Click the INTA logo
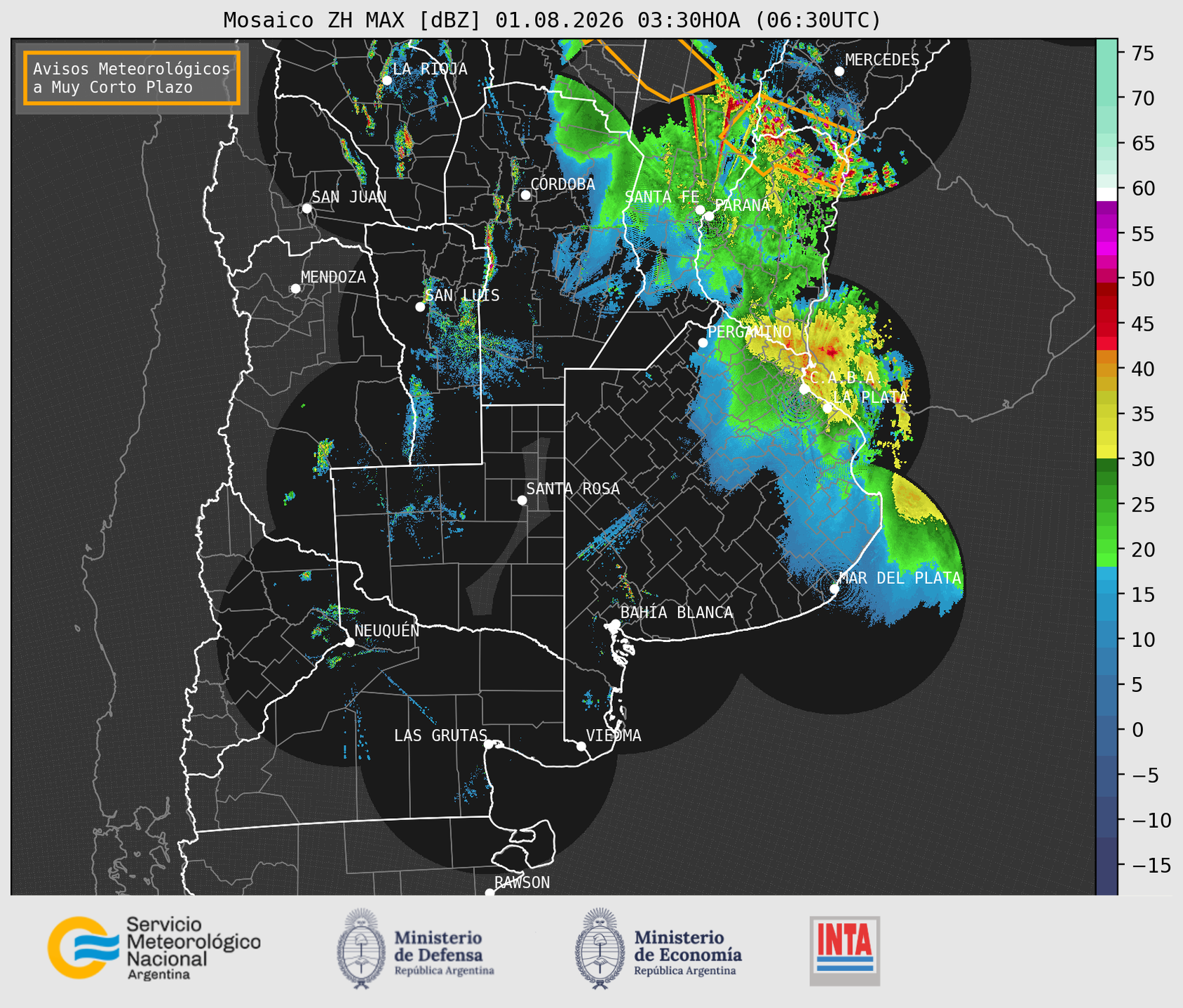The image size is (1183, 1008). (845, 951)
